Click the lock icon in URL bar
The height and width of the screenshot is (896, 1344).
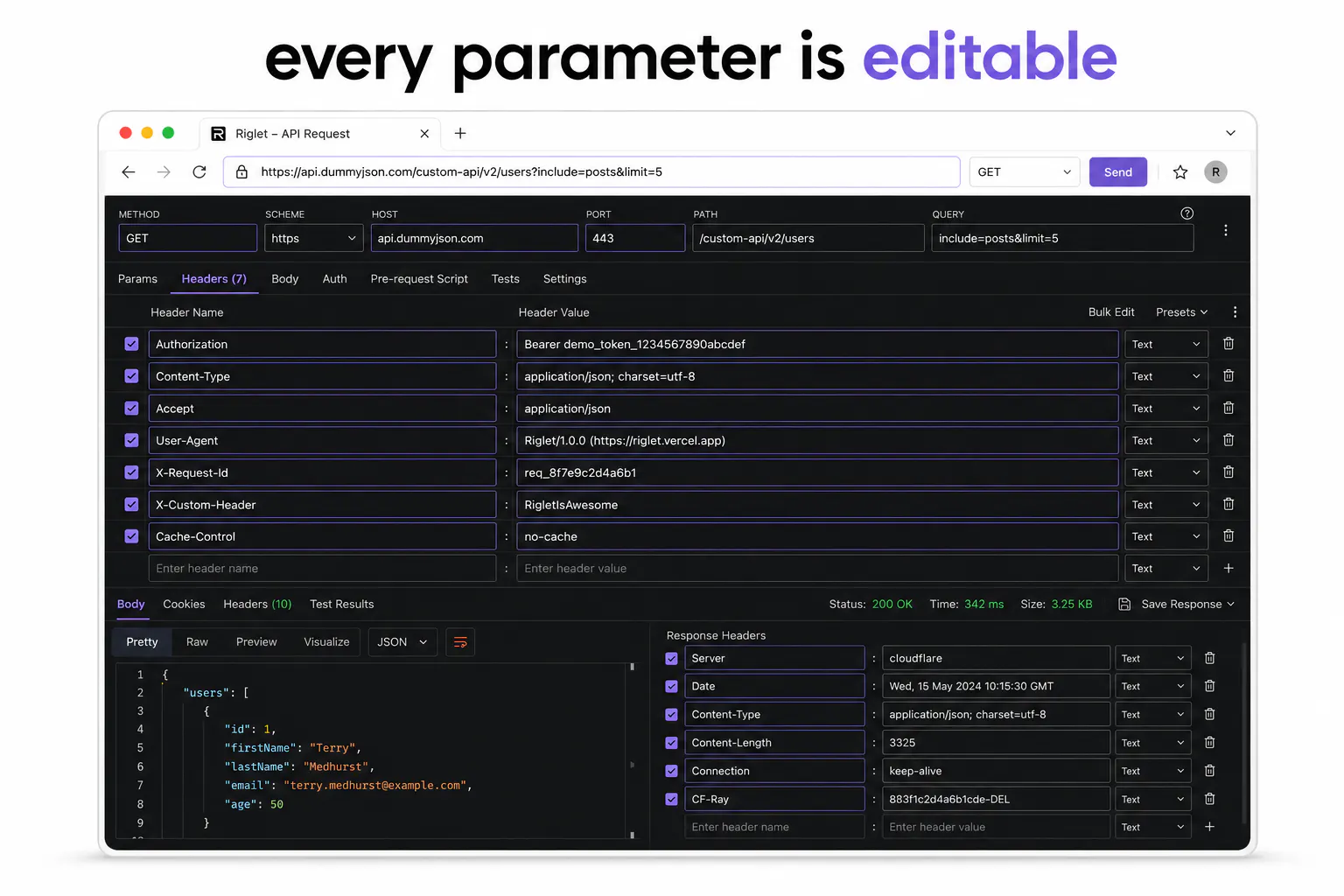pyautogui.click(x=242, y=172)
